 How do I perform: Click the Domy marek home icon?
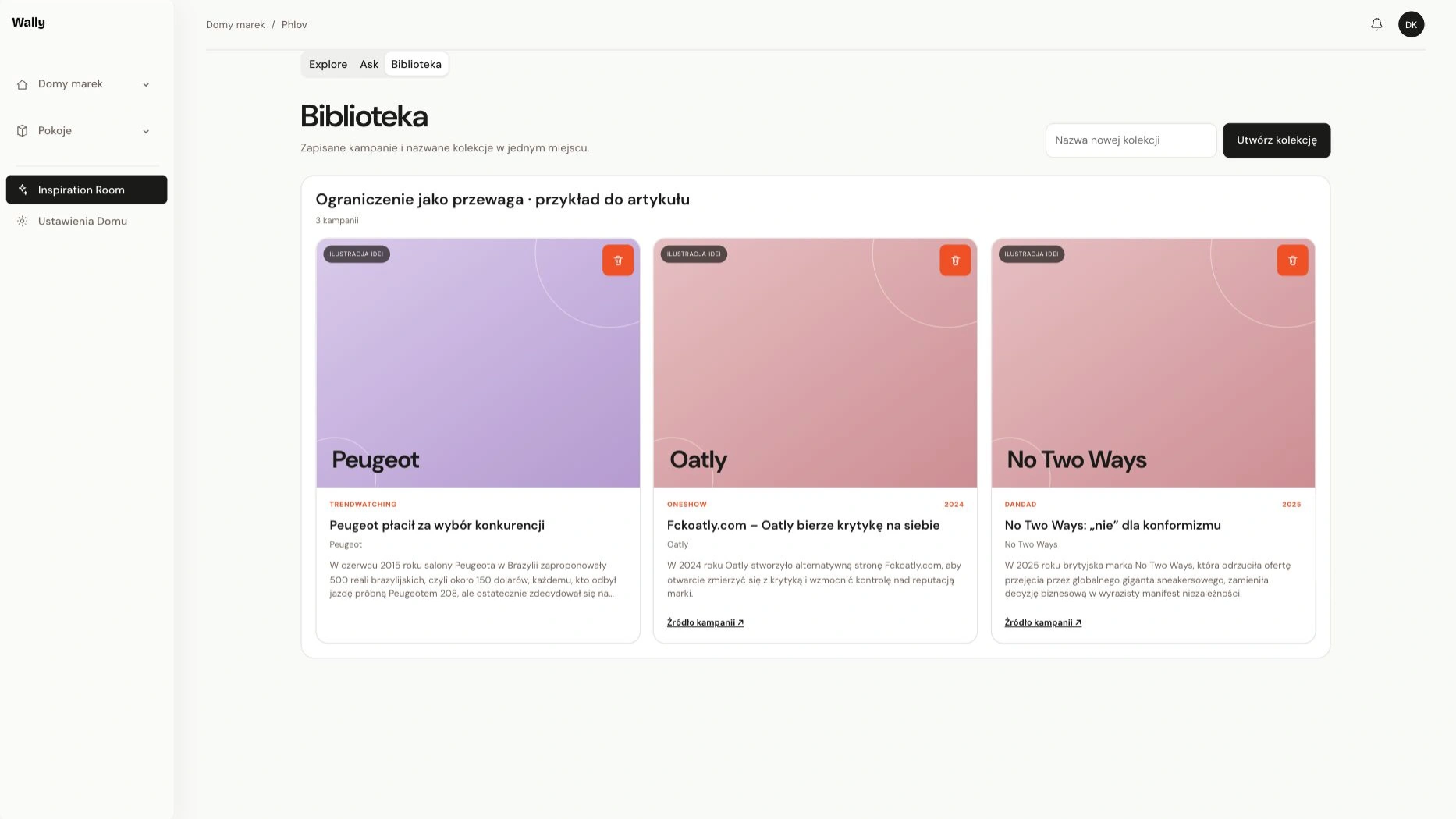[x=23, y=84]
